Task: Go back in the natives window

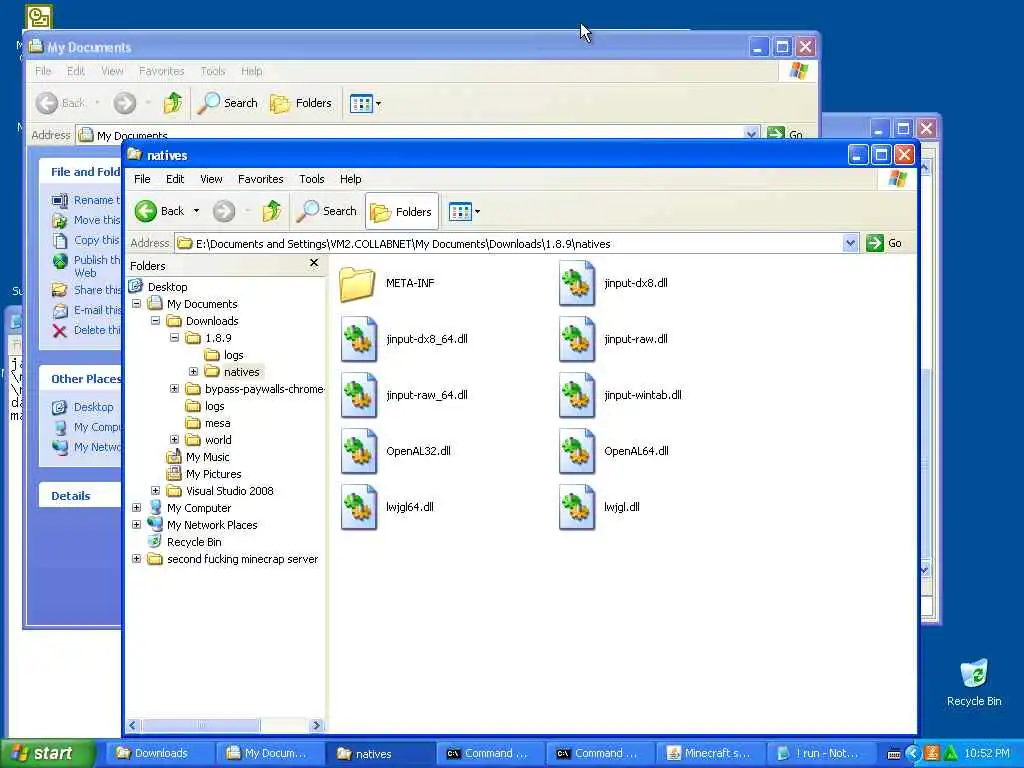Action: 160,211
